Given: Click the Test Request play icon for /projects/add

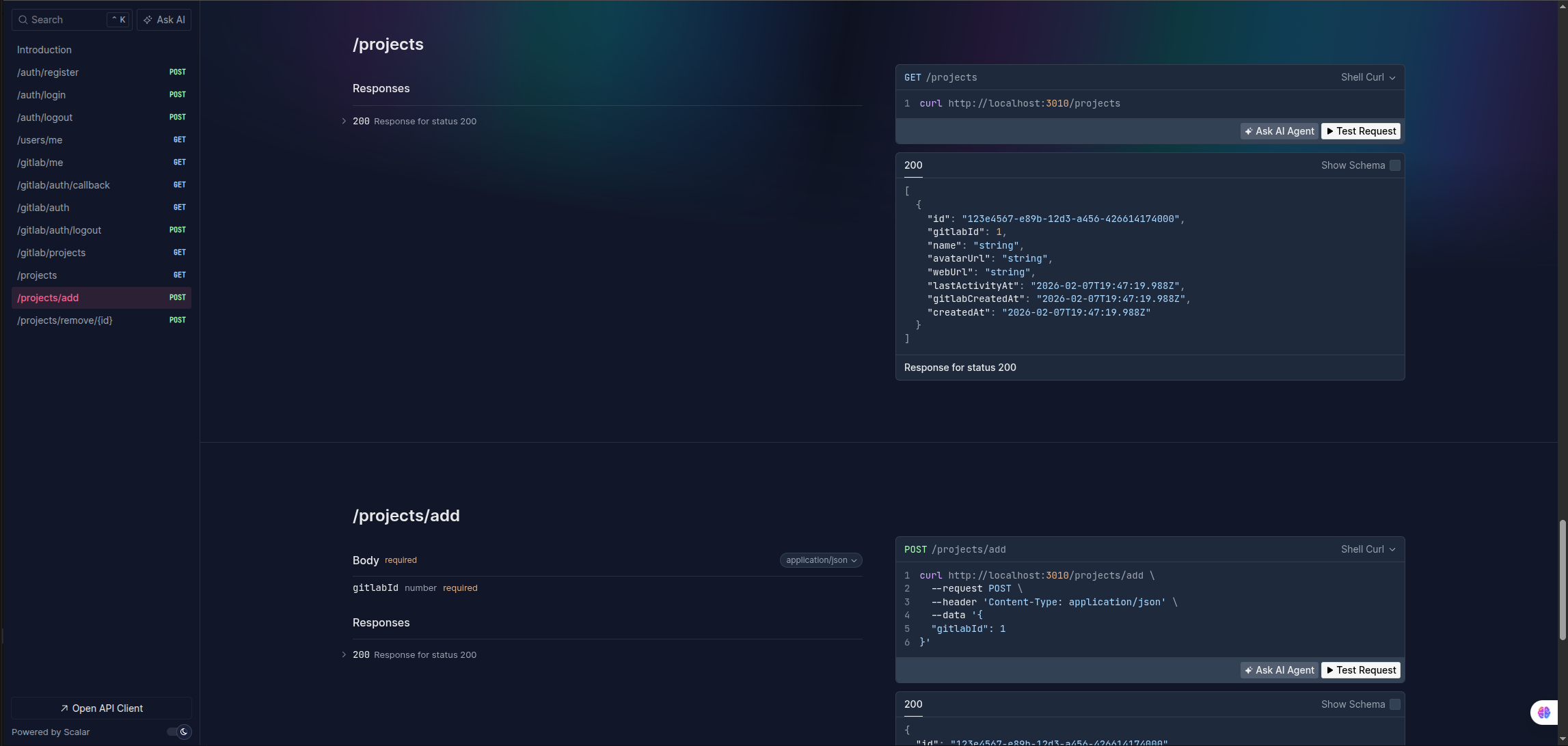Looking at the screenshot, I should click(1330, 670).
